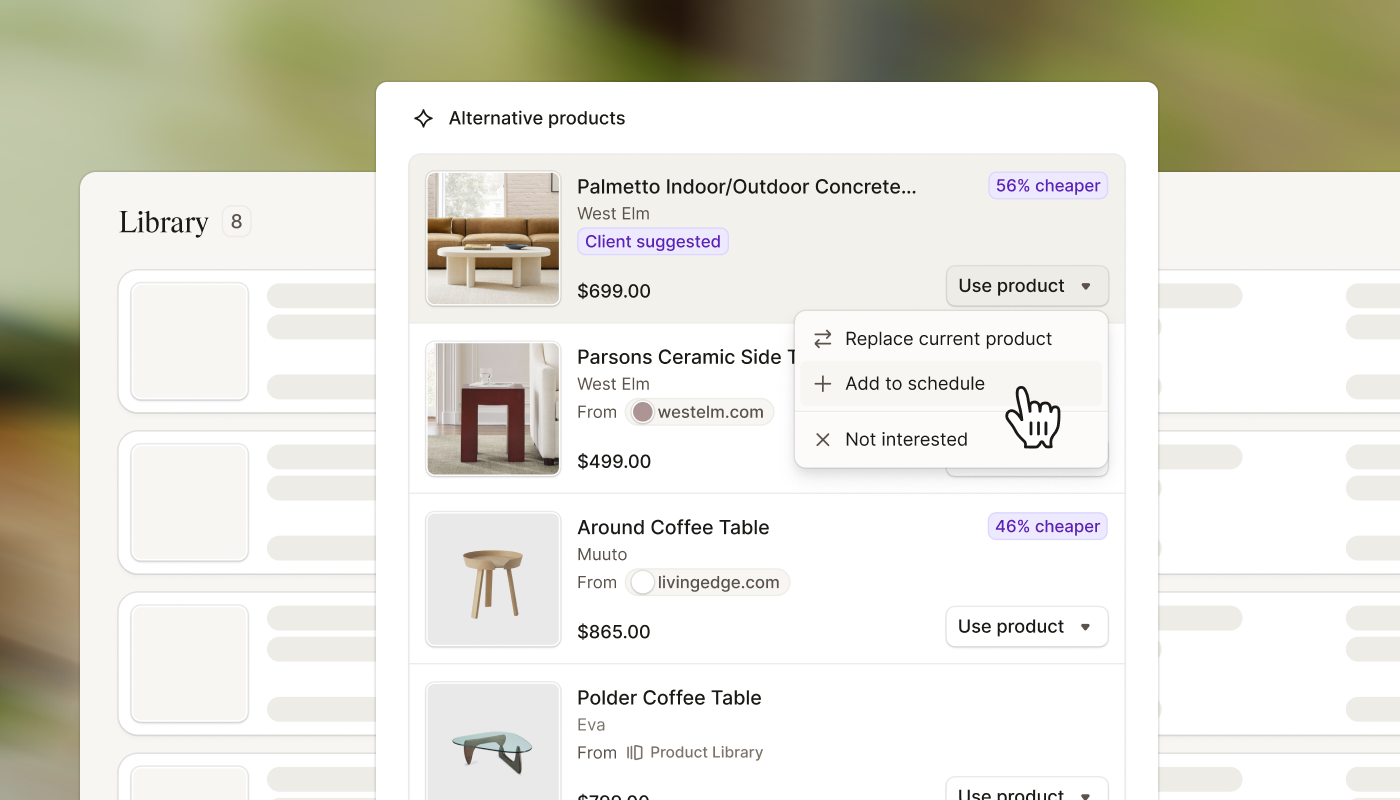Click the $699.00 price

pyautogui.click(x=614, y=291)
